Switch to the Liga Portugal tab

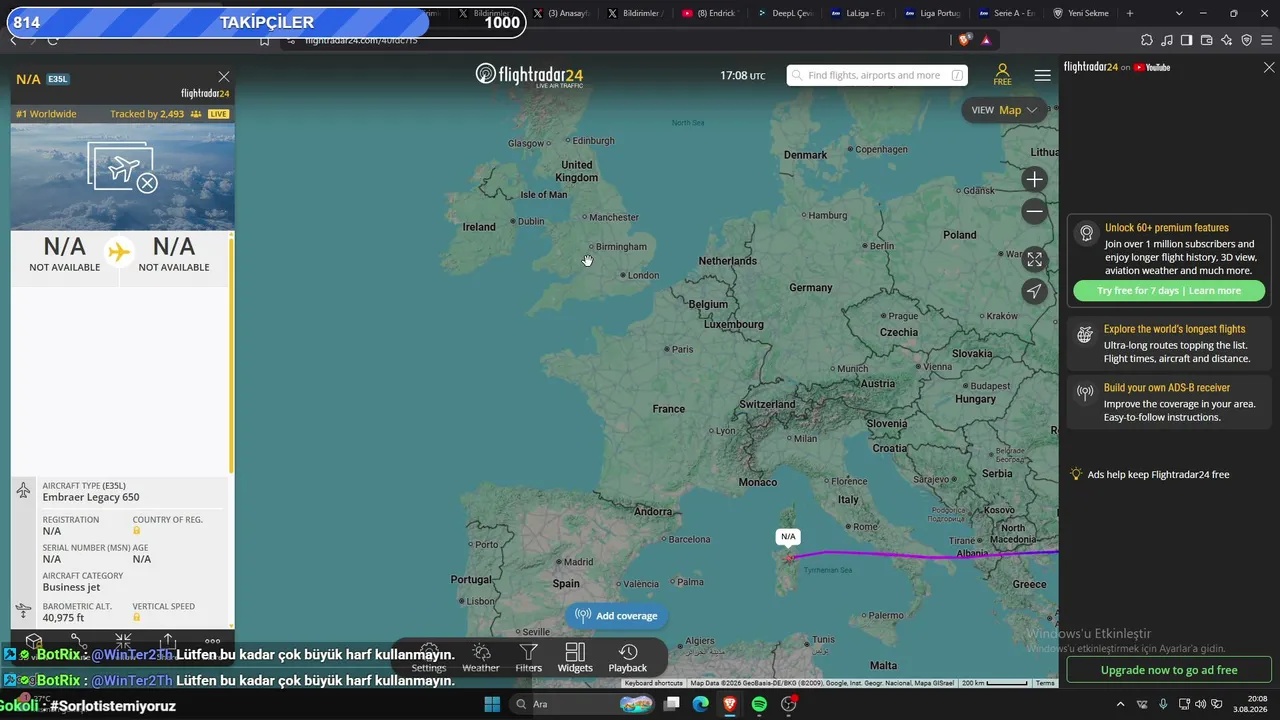(x=933, y=13)
